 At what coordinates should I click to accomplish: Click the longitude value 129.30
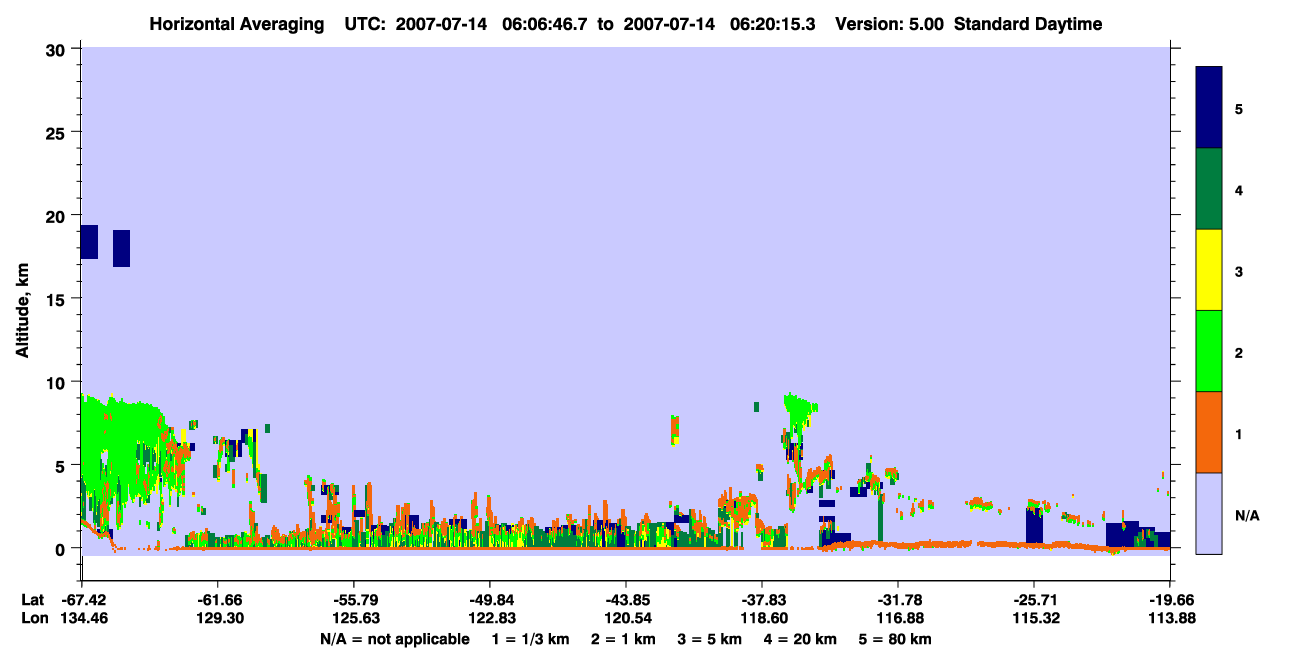tap(218, 618)
